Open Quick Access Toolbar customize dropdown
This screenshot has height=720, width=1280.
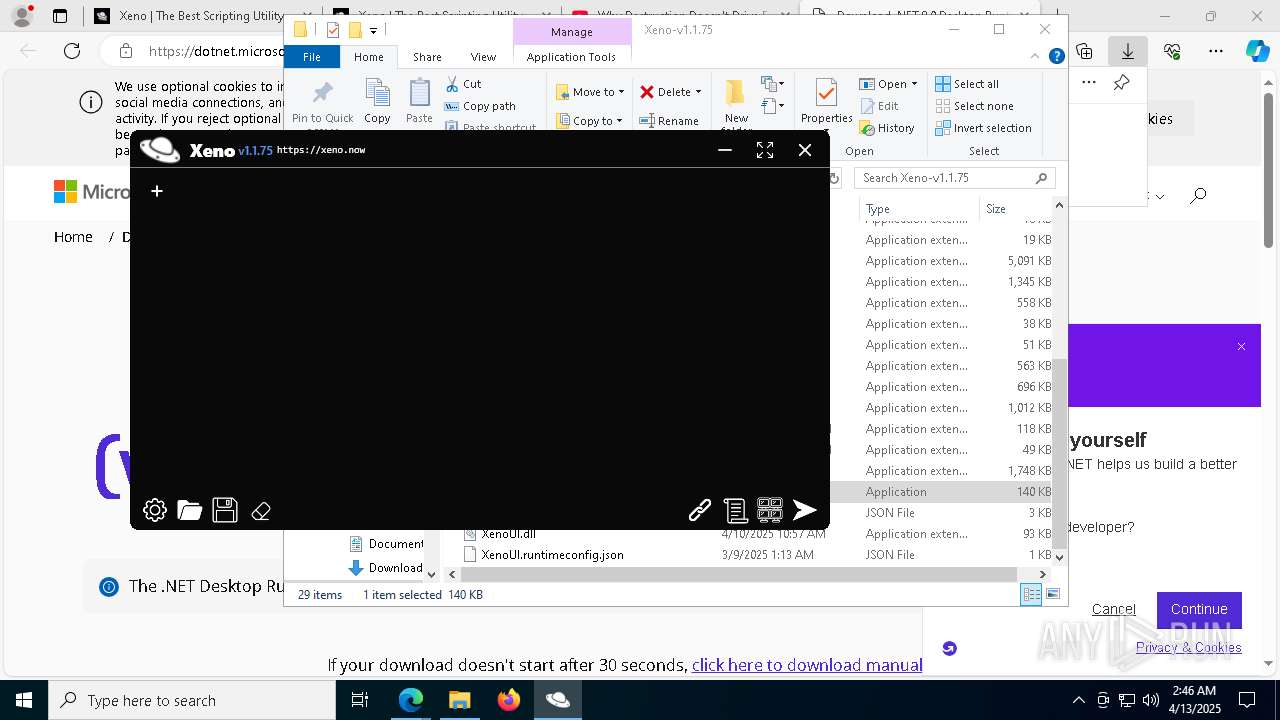[x=373, y=31]
